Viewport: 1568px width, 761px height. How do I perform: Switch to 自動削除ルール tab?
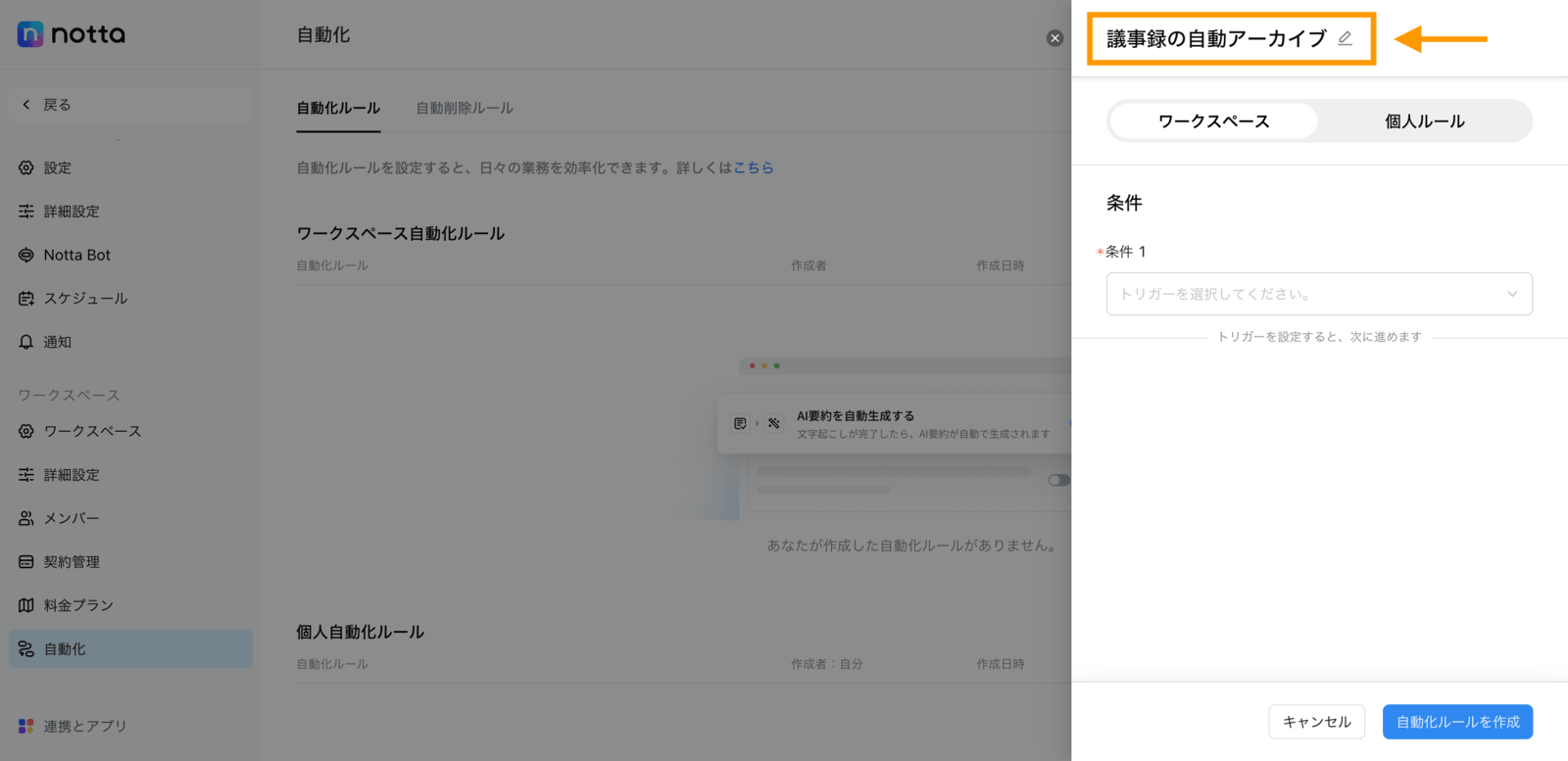click(465, 108)
